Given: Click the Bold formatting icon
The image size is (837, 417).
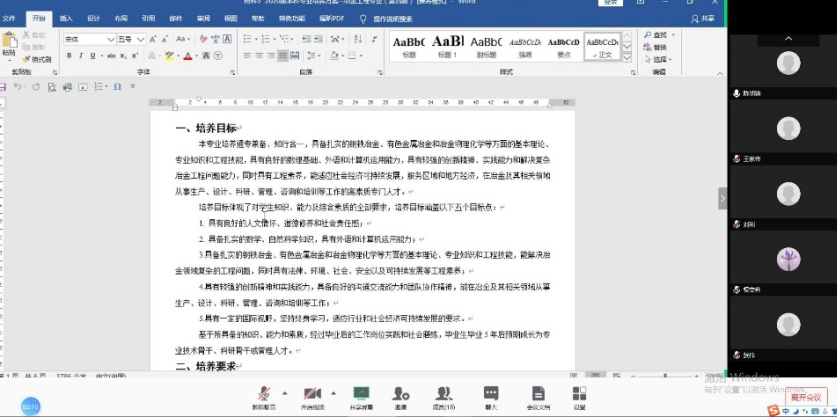Looking at the screenshot, I should pyautogui.click(x=68, y=57).
